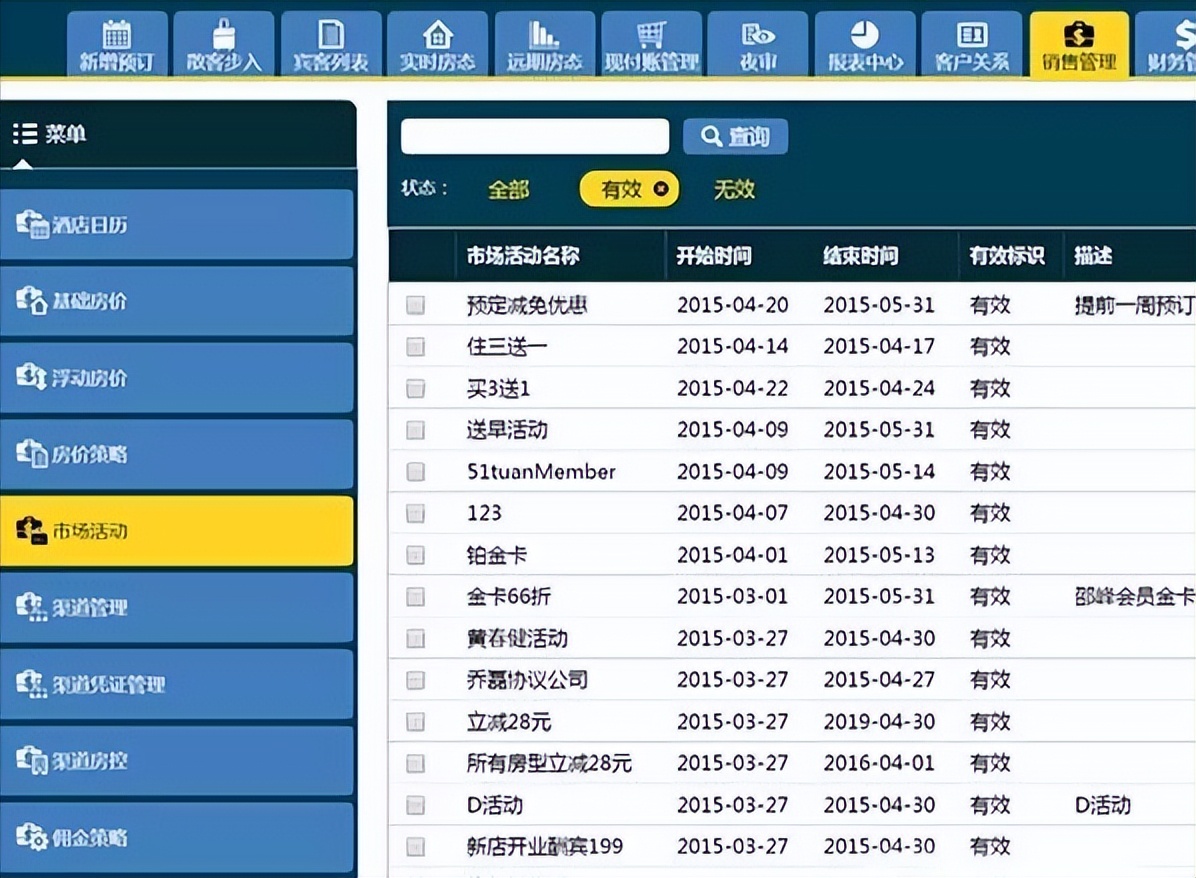Click the 房价策略 sidebar icon
This screenshot has height=878, width=1196.
pos(32,453)
